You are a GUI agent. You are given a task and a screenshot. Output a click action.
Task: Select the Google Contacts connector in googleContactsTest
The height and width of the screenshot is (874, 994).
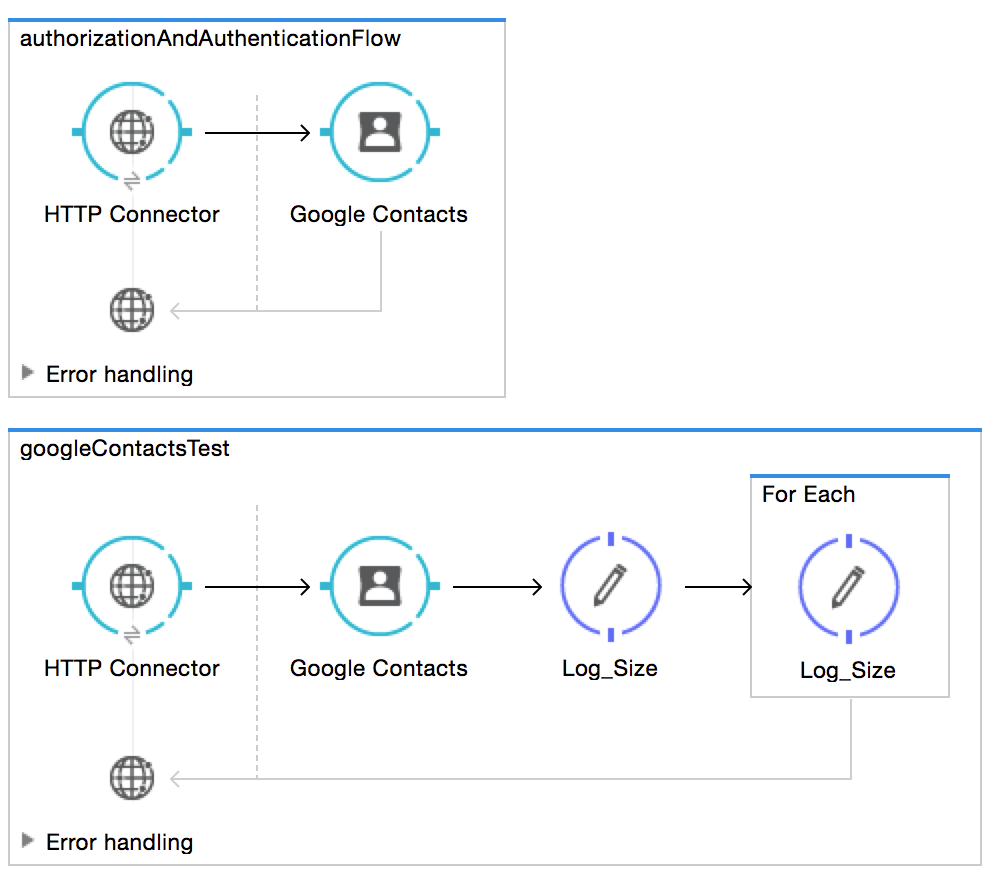coord(378,586)
